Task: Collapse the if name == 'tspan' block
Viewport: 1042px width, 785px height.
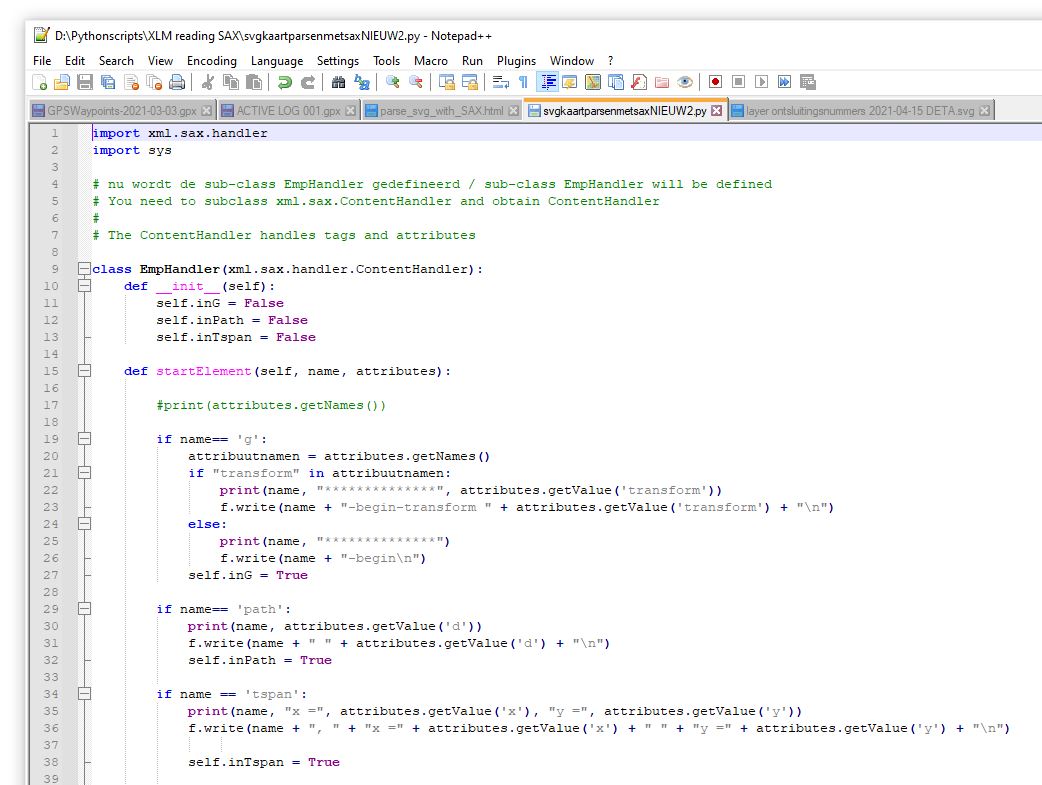Action: tap(84, 694)
